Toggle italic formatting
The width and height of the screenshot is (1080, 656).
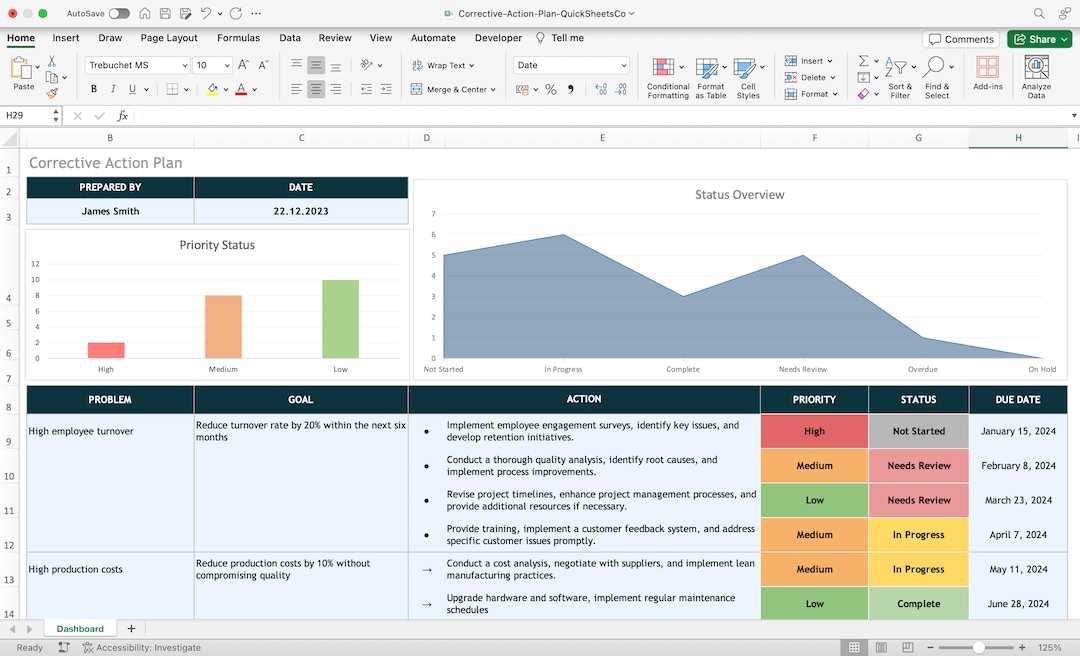[x=112, y=89]
